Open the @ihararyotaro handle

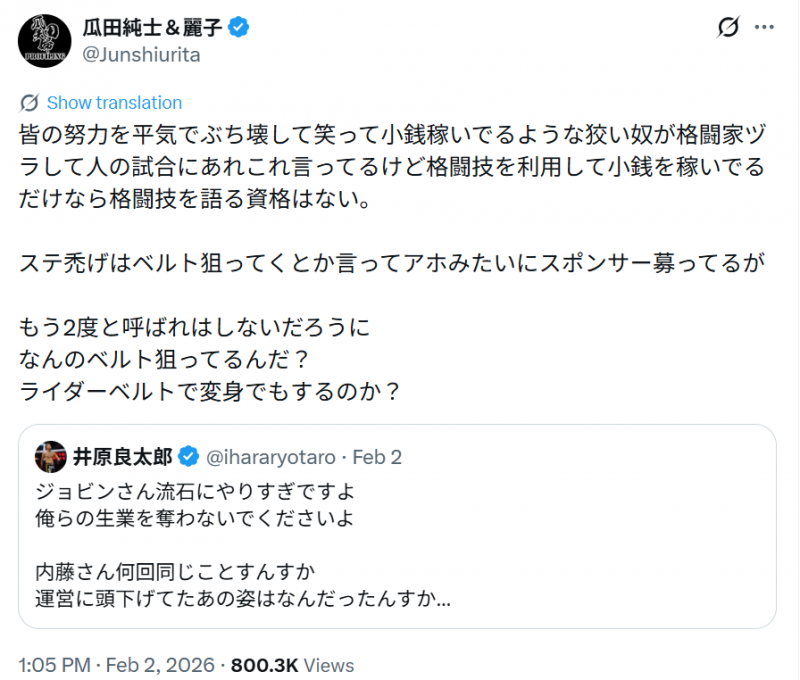pyautogui.click(x=265, y=457)
